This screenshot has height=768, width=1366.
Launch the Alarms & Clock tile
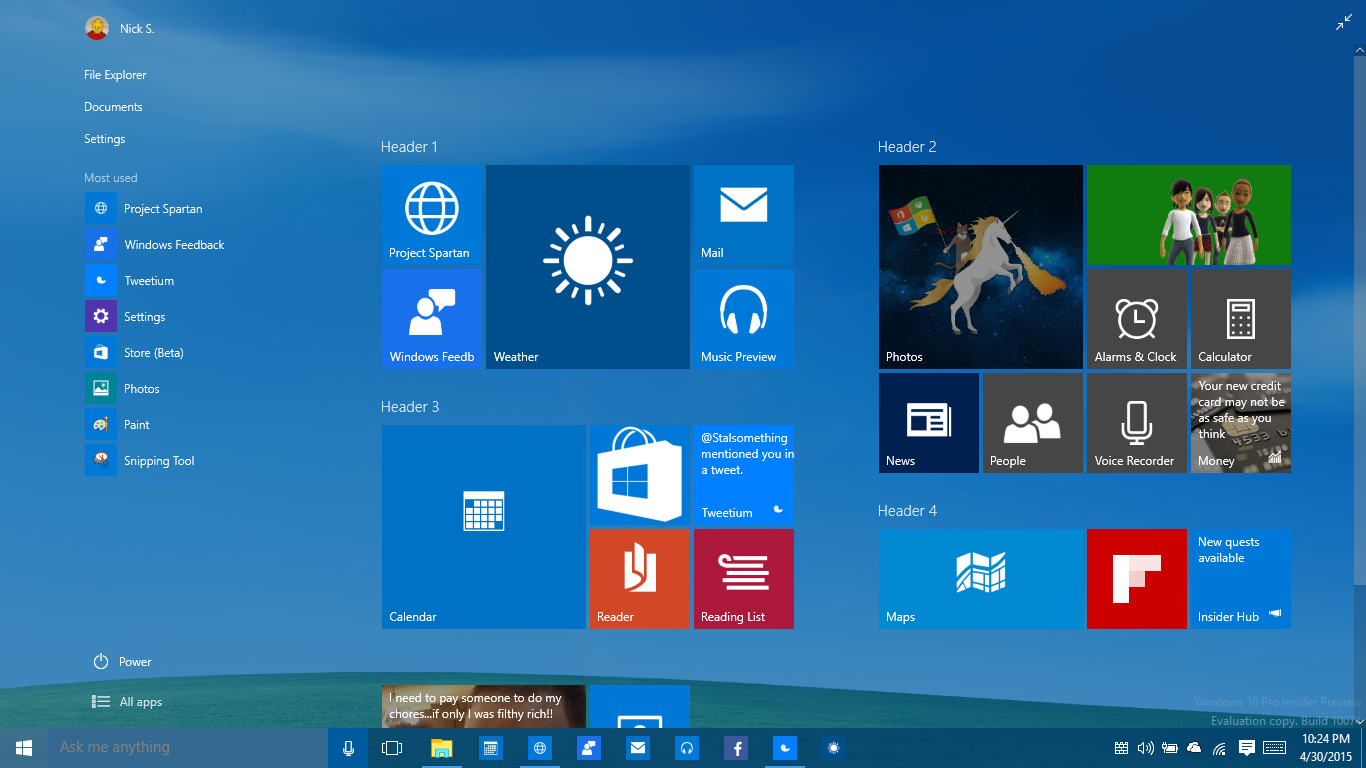(x=1137, y=319)
